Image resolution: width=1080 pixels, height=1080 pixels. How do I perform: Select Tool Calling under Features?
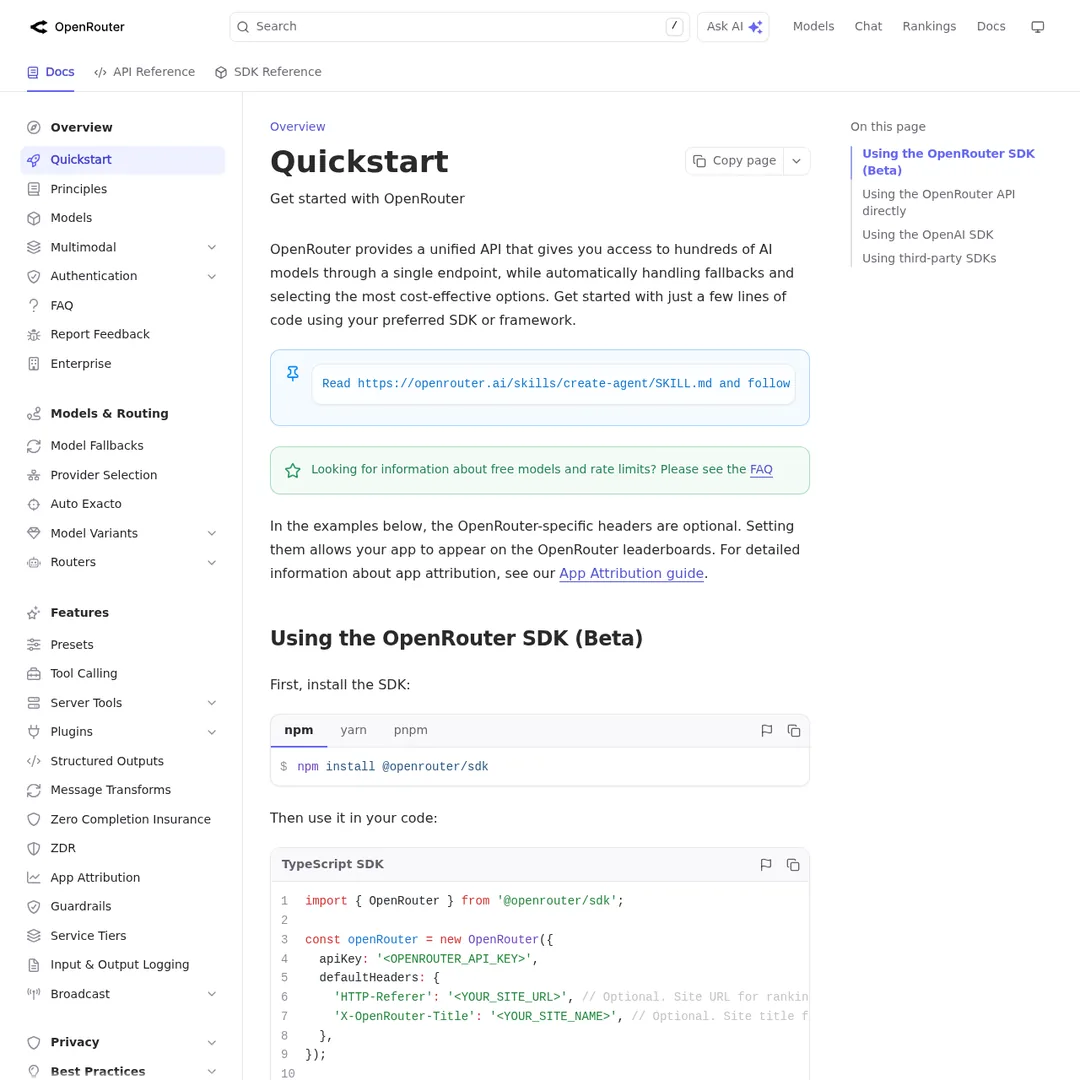pos(83,673)
